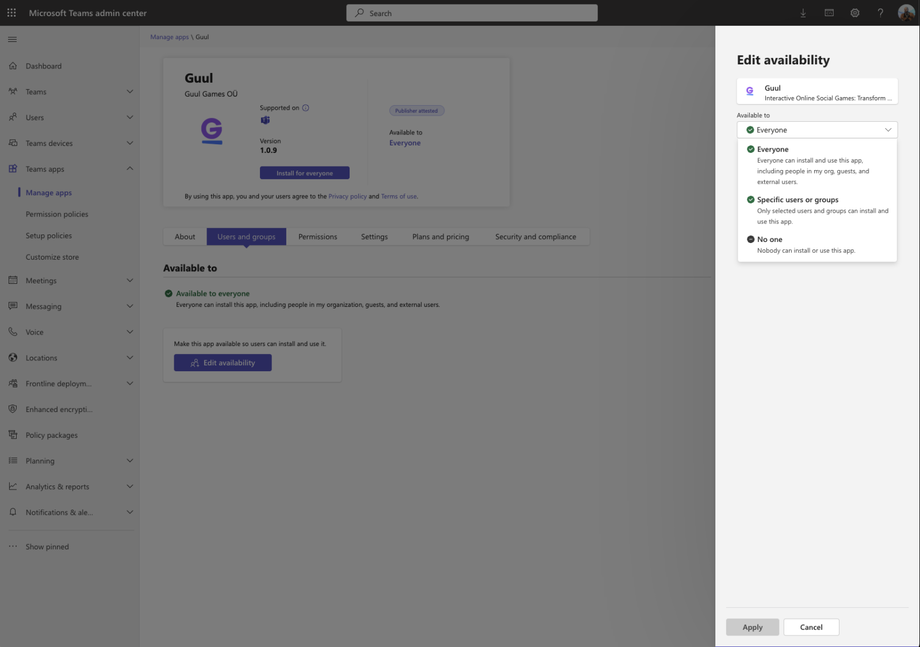Open the Privacy policy link
The width and height of the screenshot is (920, 647).
[x=347, y=197]
